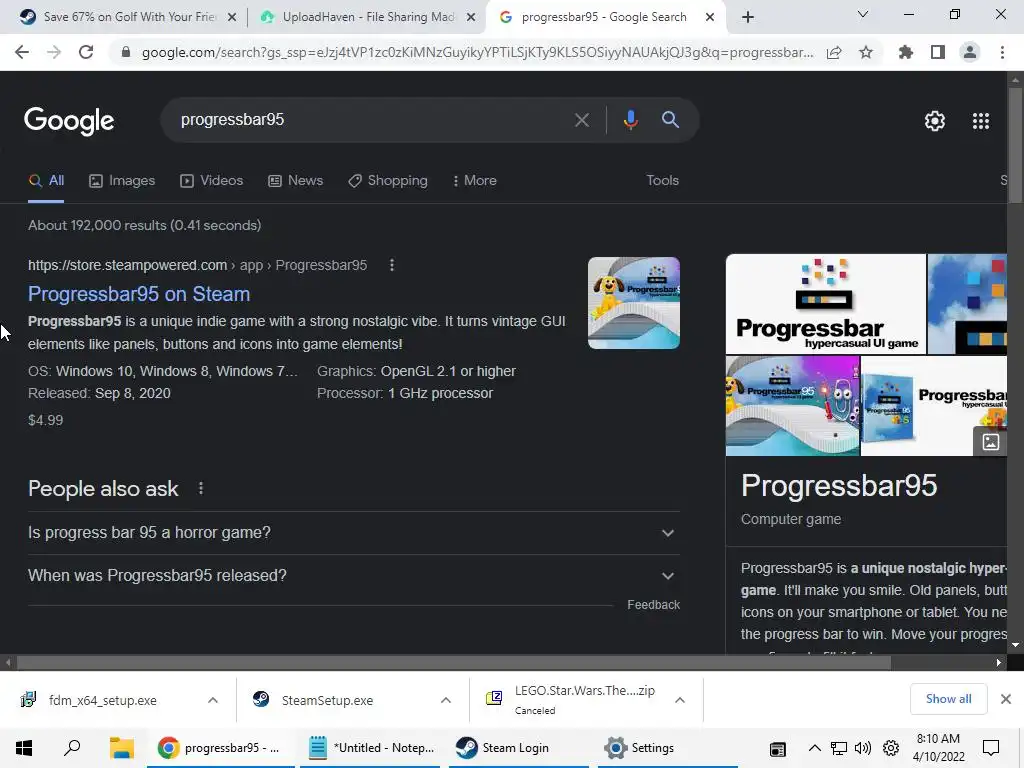Viewport: 1024px width, 768px height.
Task: Switch to UploadHaven File Sharing tab
Action: (368, 17)
